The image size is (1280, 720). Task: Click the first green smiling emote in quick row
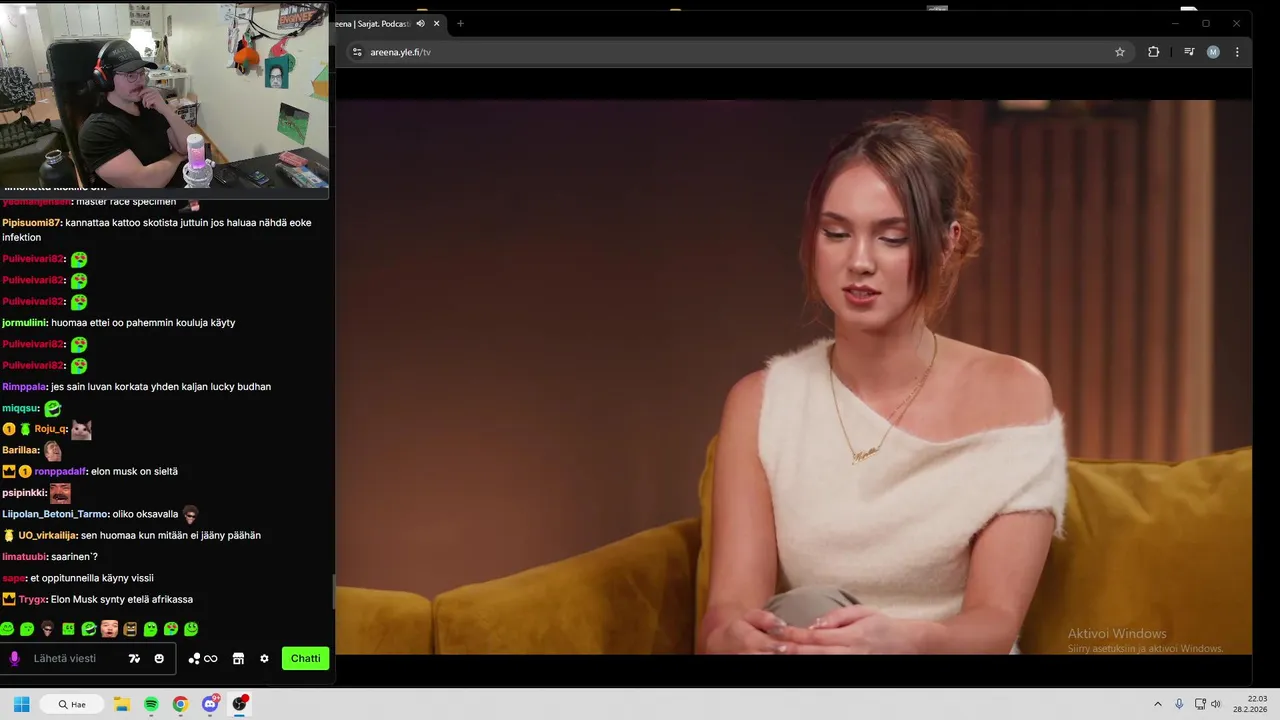click(x=7, y=629)
